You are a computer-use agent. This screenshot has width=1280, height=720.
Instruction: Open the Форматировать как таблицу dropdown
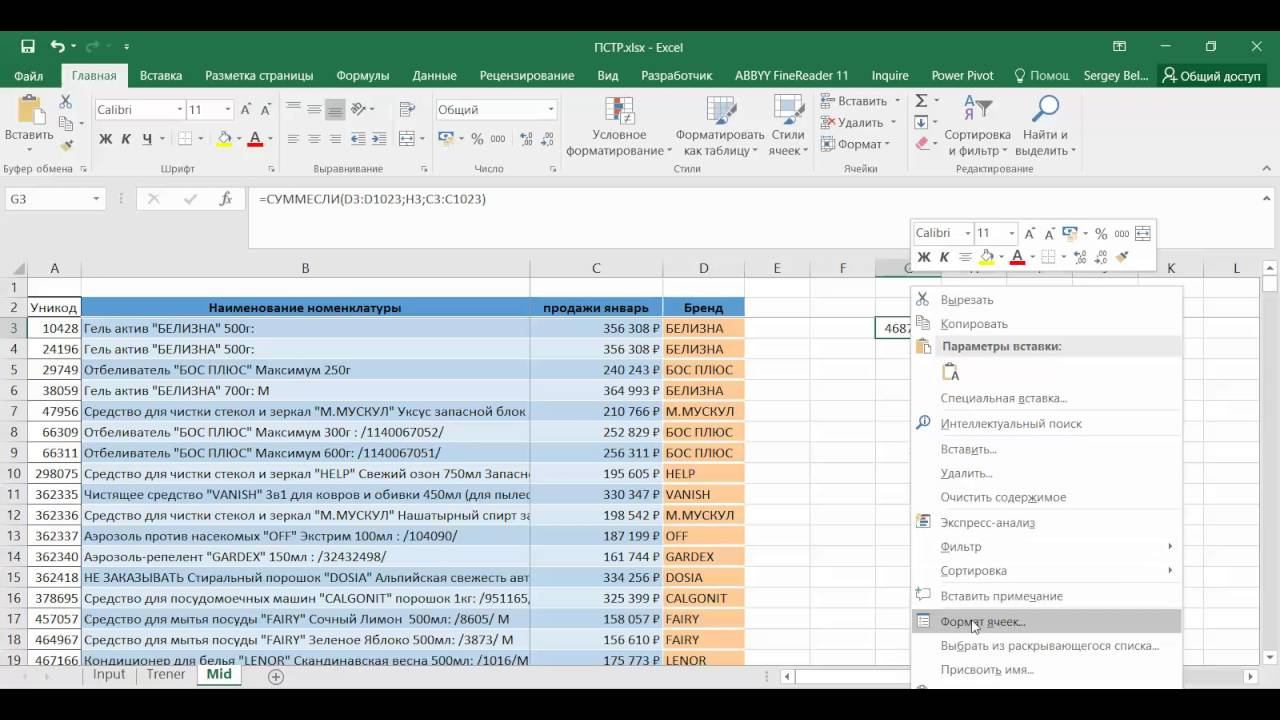pyautogui.click(x=720, y=127)
